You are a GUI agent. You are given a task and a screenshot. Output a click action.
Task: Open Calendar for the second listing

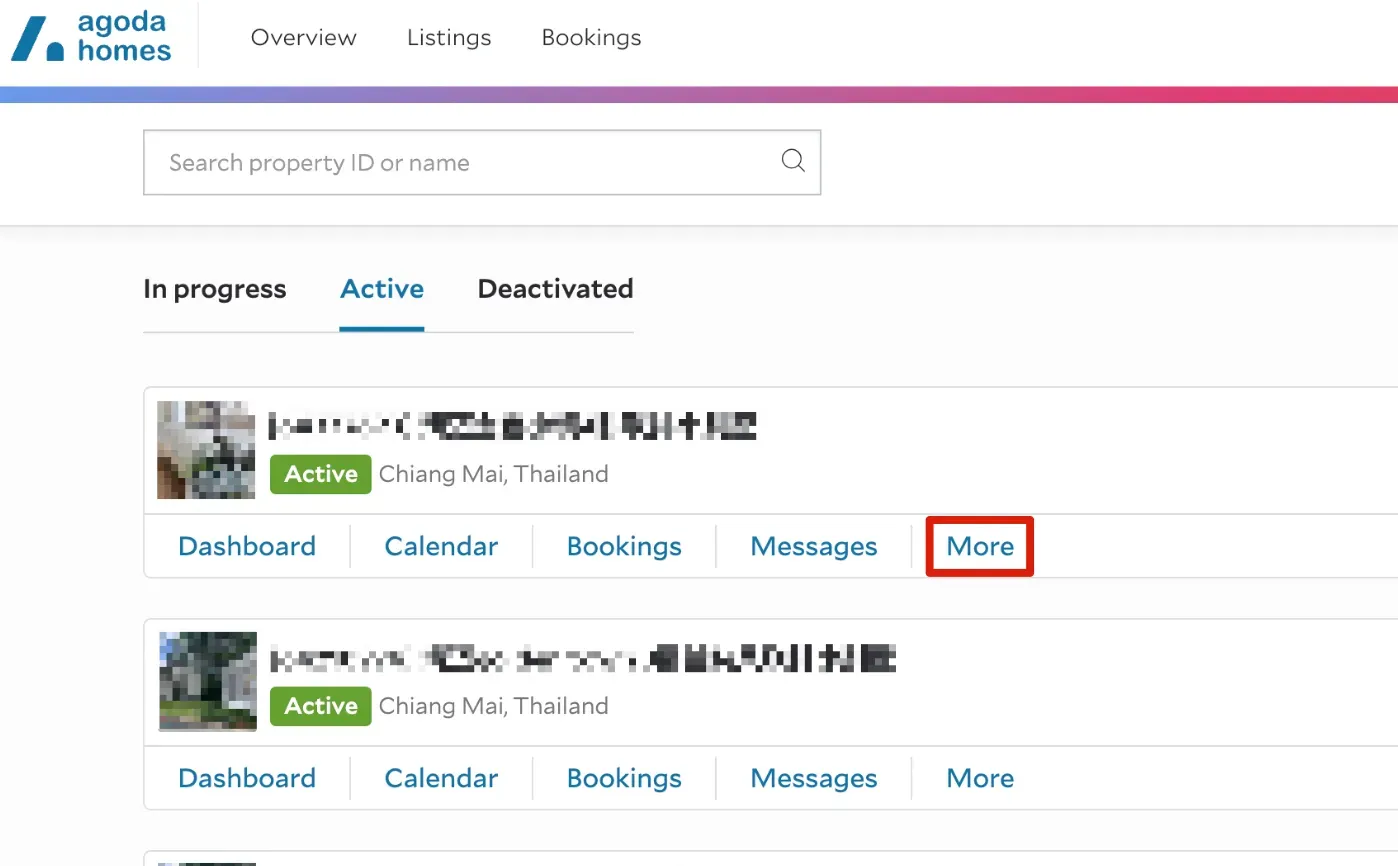(441, 778)
